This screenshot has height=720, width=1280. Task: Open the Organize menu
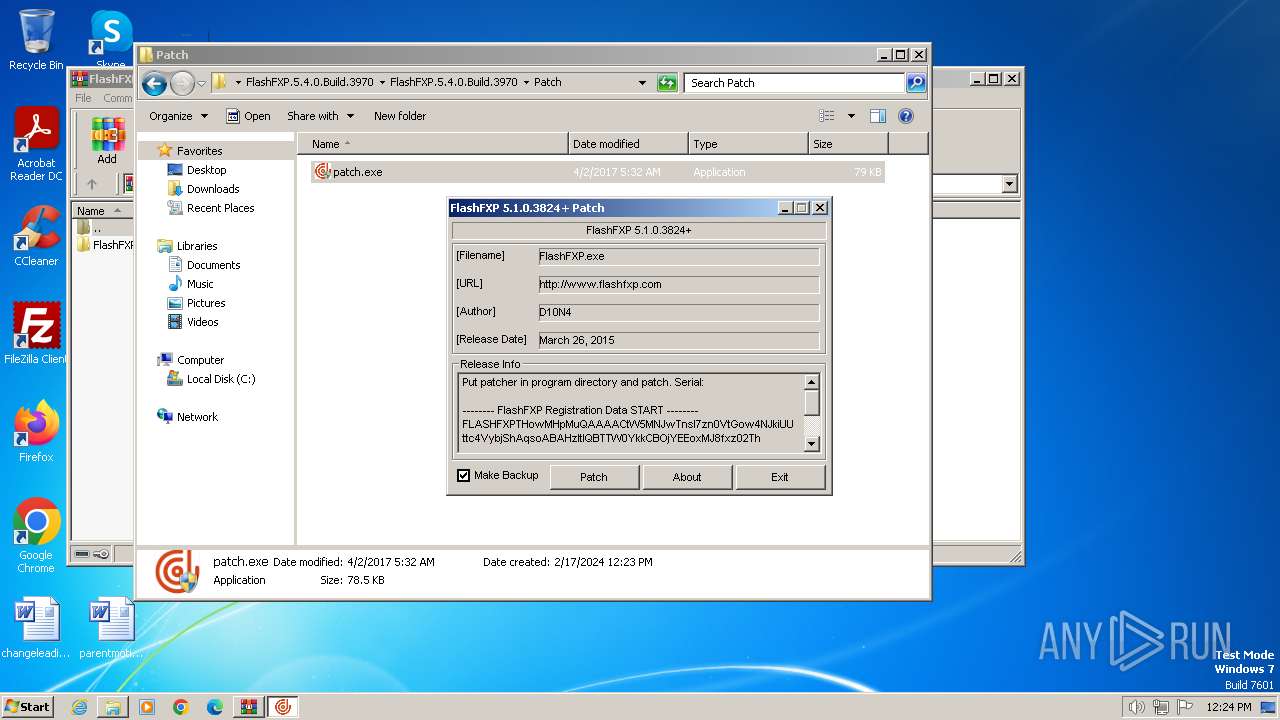point(178,116)
